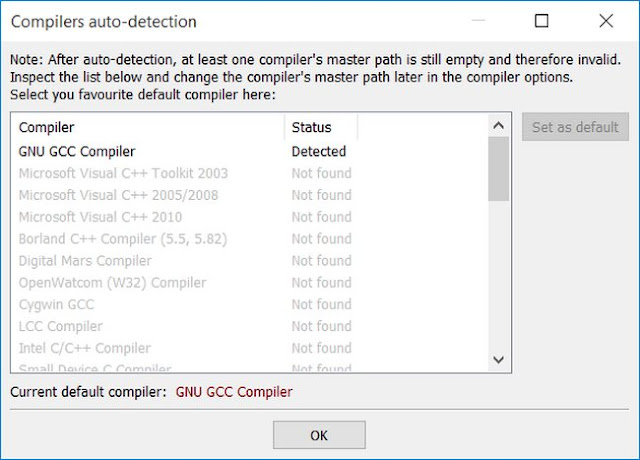Maximize the Compilers auto-detection window

tap(542, 20)
